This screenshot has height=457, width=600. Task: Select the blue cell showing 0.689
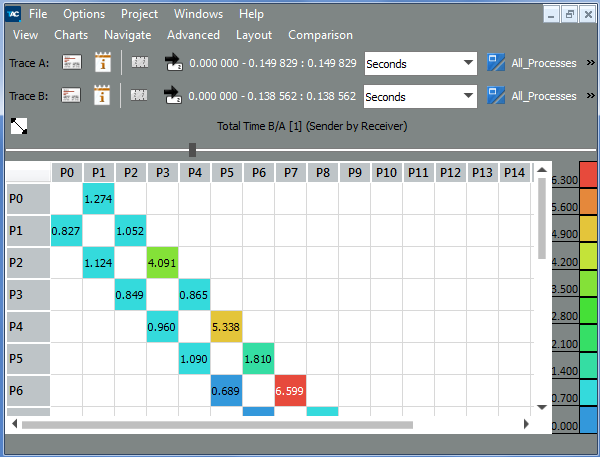point(226,390)
